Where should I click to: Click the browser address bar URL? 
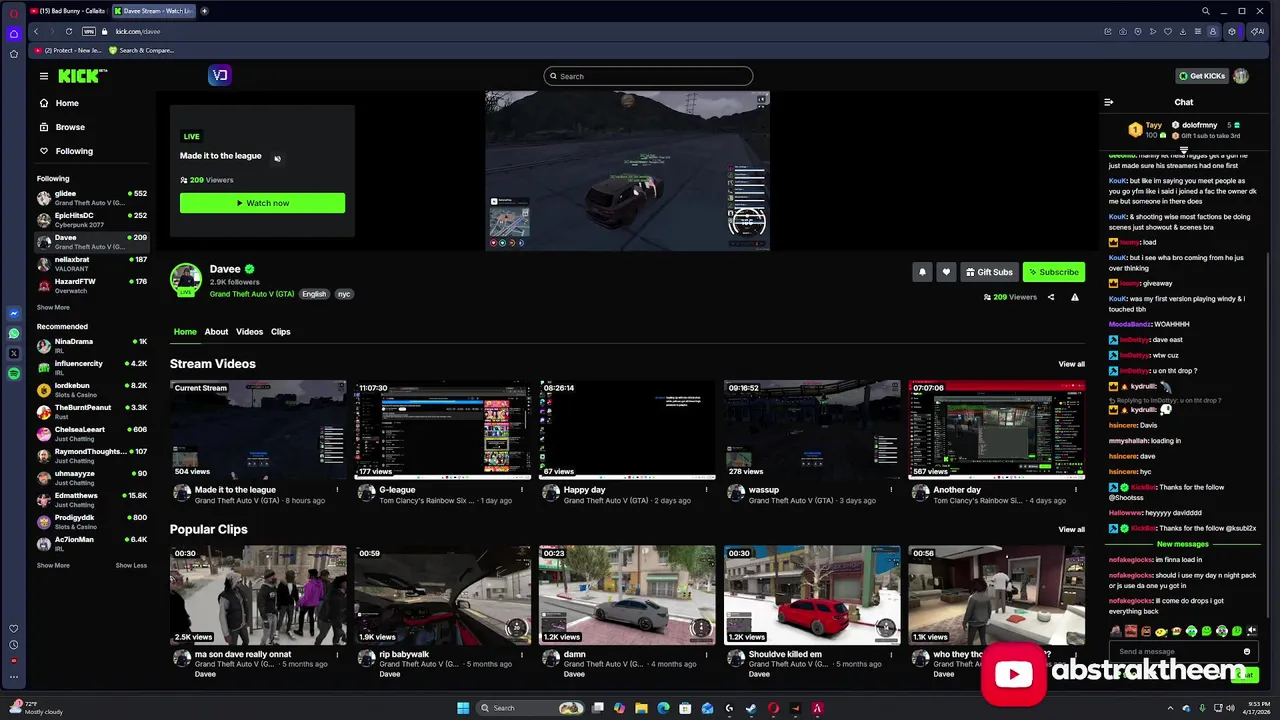138,31
